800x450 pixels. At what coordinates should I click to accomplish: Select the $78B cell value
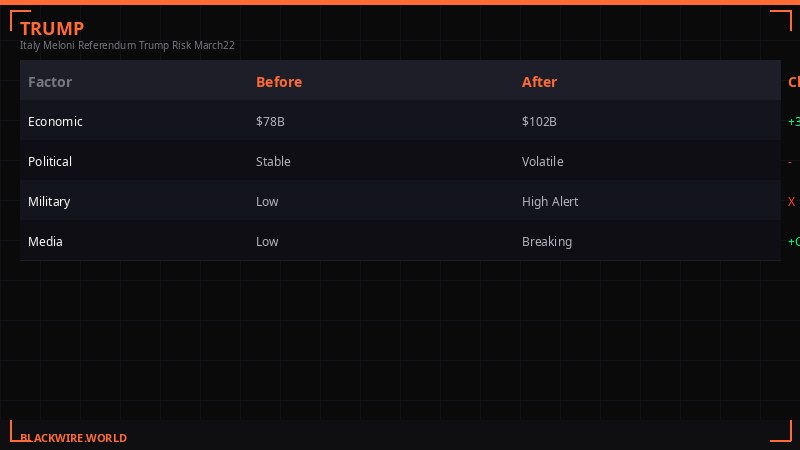tap(270, 121)
